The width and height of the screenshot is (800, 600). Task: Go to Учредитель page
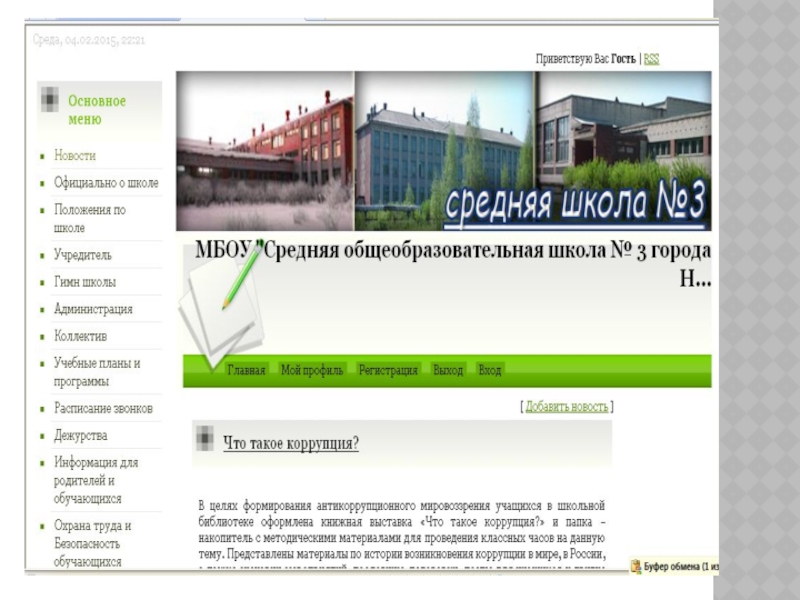[x=83, y=255]
